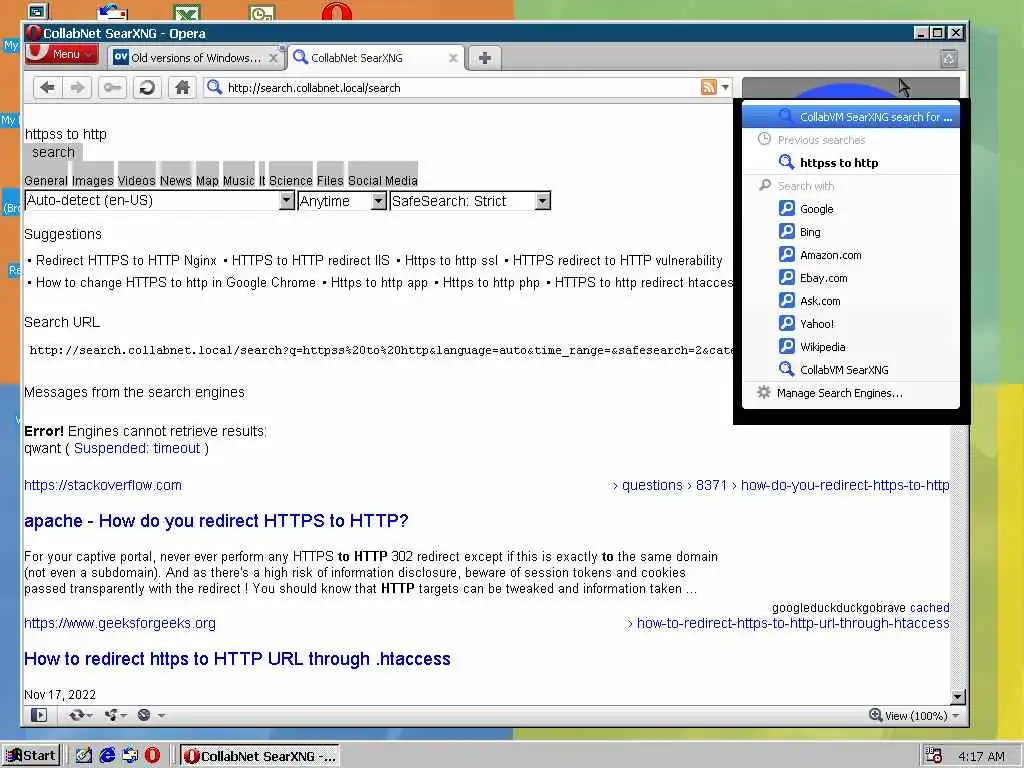
Task: Reload the current page
Action: pyautogui.click(x=147, y=88)
